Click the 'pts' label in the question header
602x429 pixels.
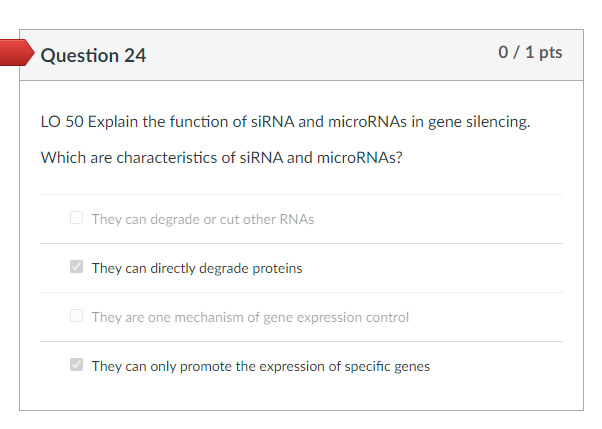click(x=550, y=52)
